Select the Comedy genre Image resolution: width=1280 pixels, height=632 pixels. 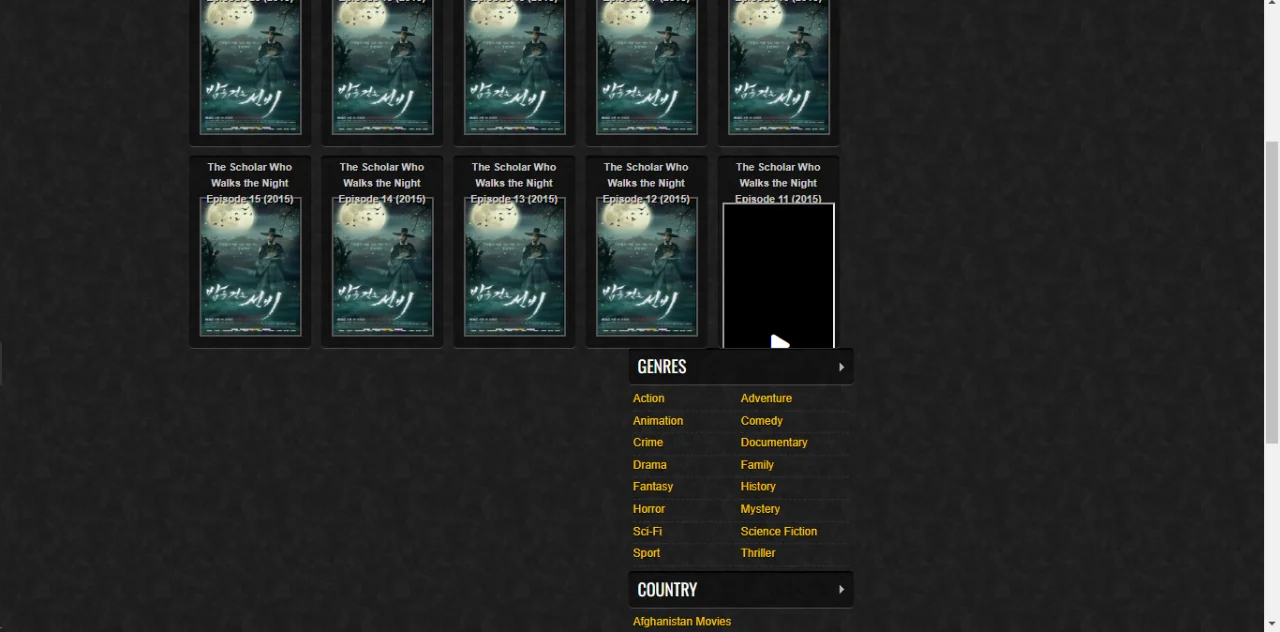(762, 421)
